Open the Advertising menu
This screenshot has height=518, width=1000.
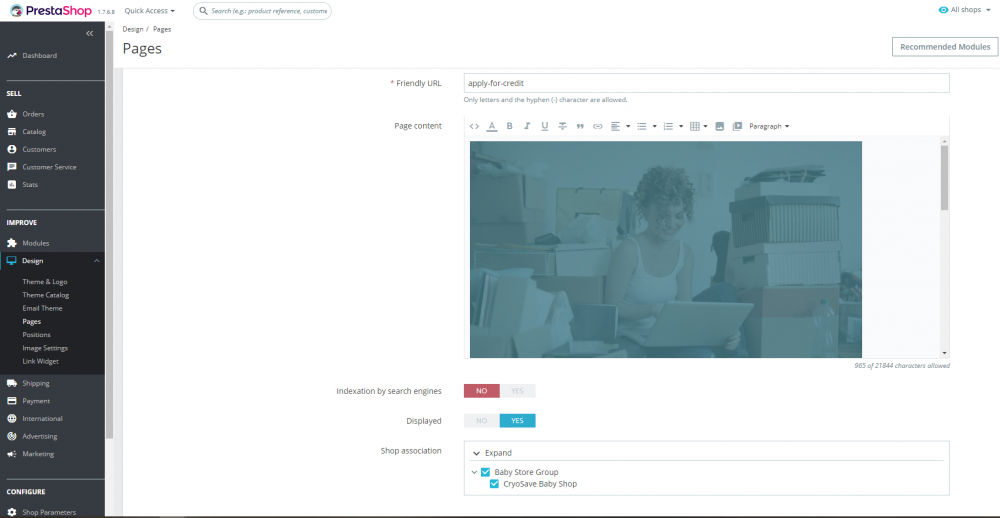[x=40, y=436]
